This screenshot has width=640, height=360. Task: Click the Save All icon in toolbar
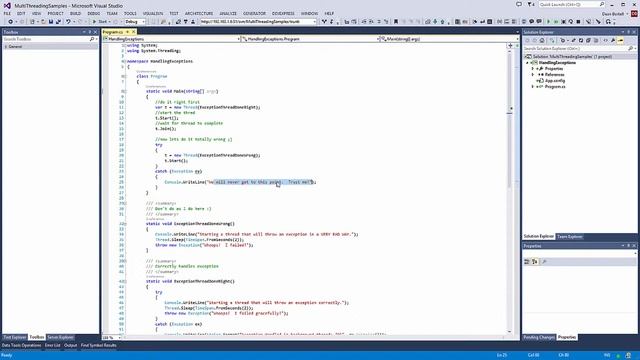click(x=58, y=22)
